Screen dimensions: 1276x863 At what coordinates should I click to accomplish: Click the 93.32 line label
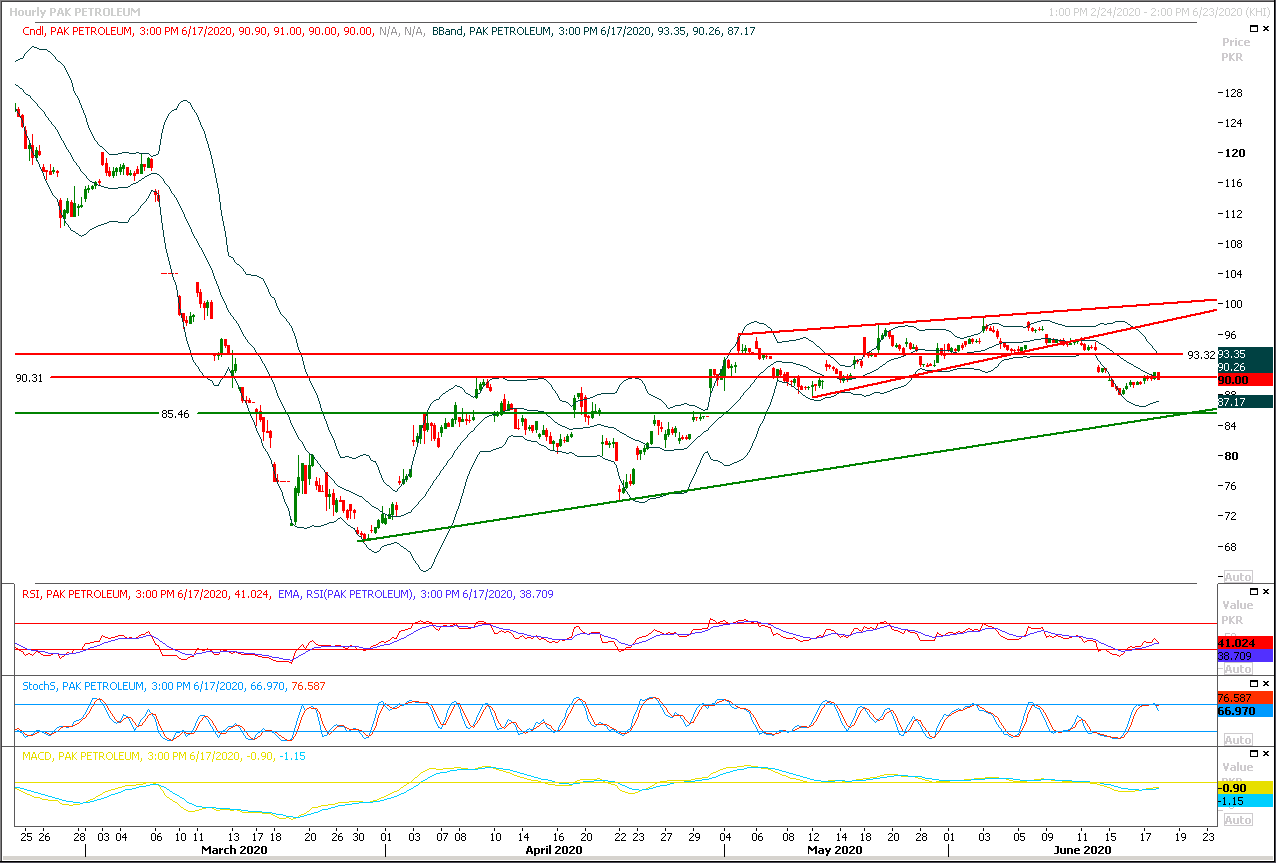point(1201,355)
